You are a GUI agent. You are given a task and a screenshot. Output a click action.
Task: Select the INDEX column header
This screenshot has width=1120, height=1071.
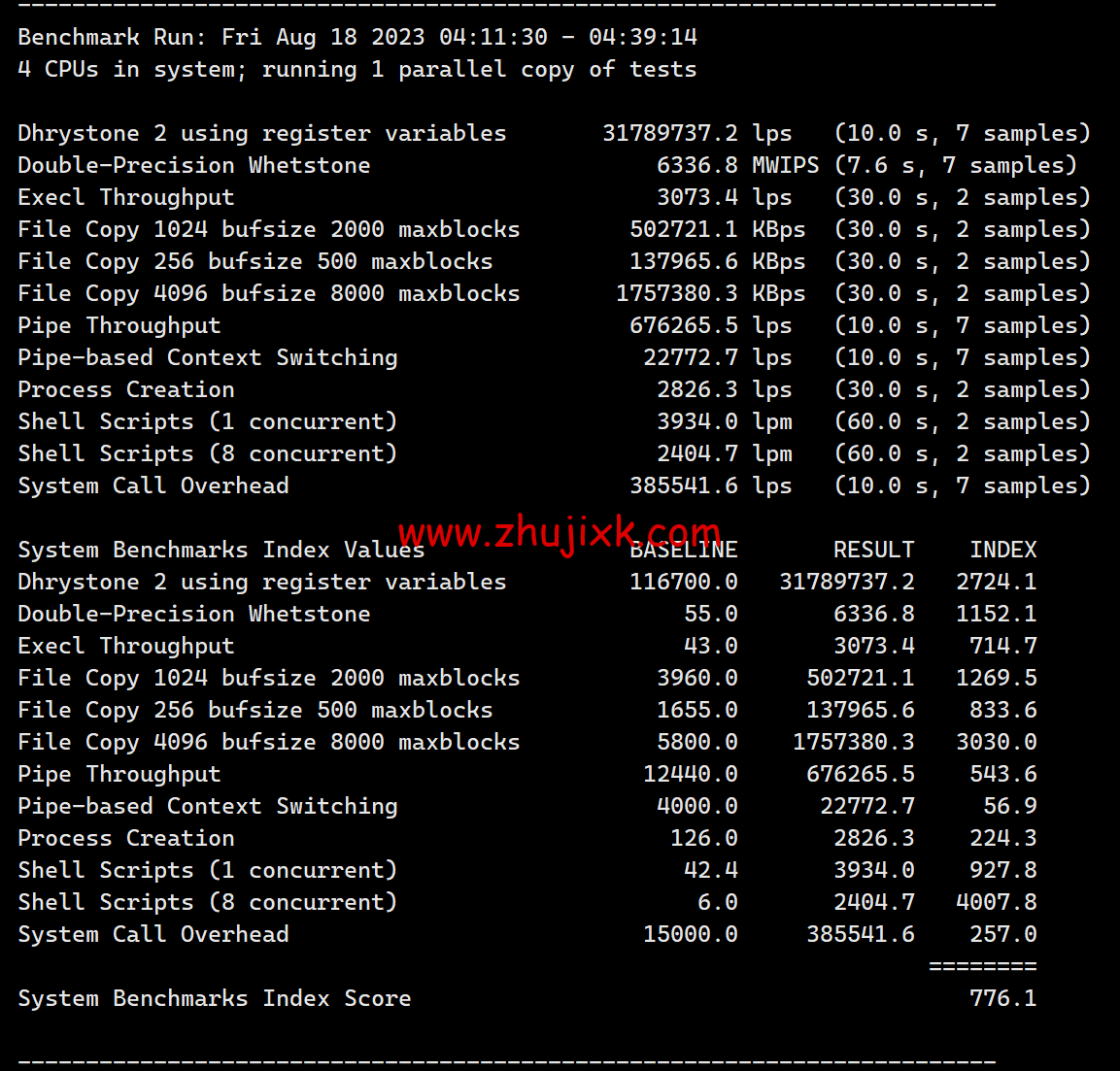point(1002,549)
